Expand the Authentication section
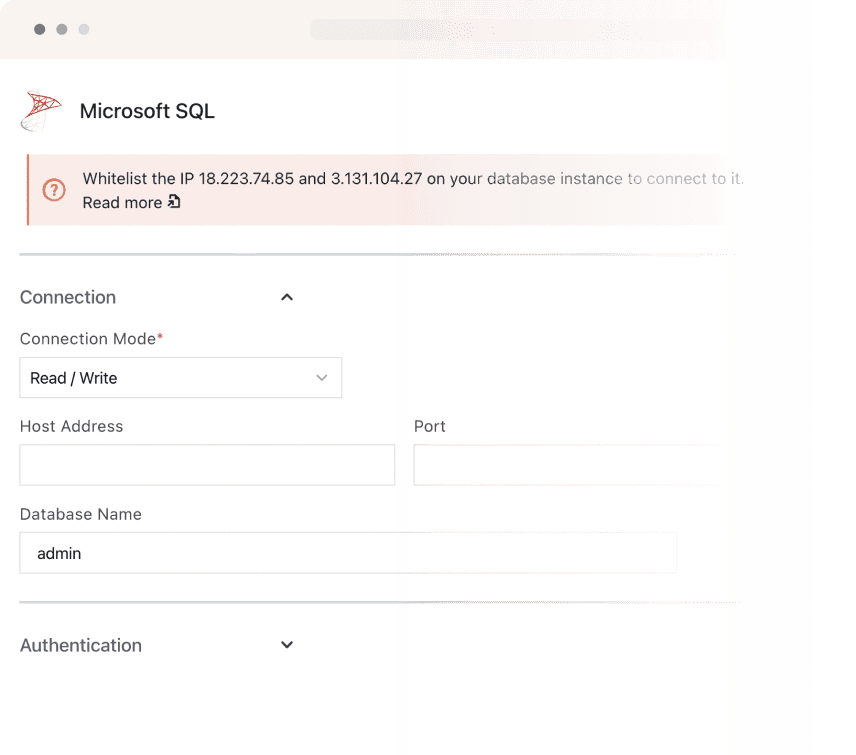This screenshot has width=856, height=755. pyautogui.click(x=287, y=645)
